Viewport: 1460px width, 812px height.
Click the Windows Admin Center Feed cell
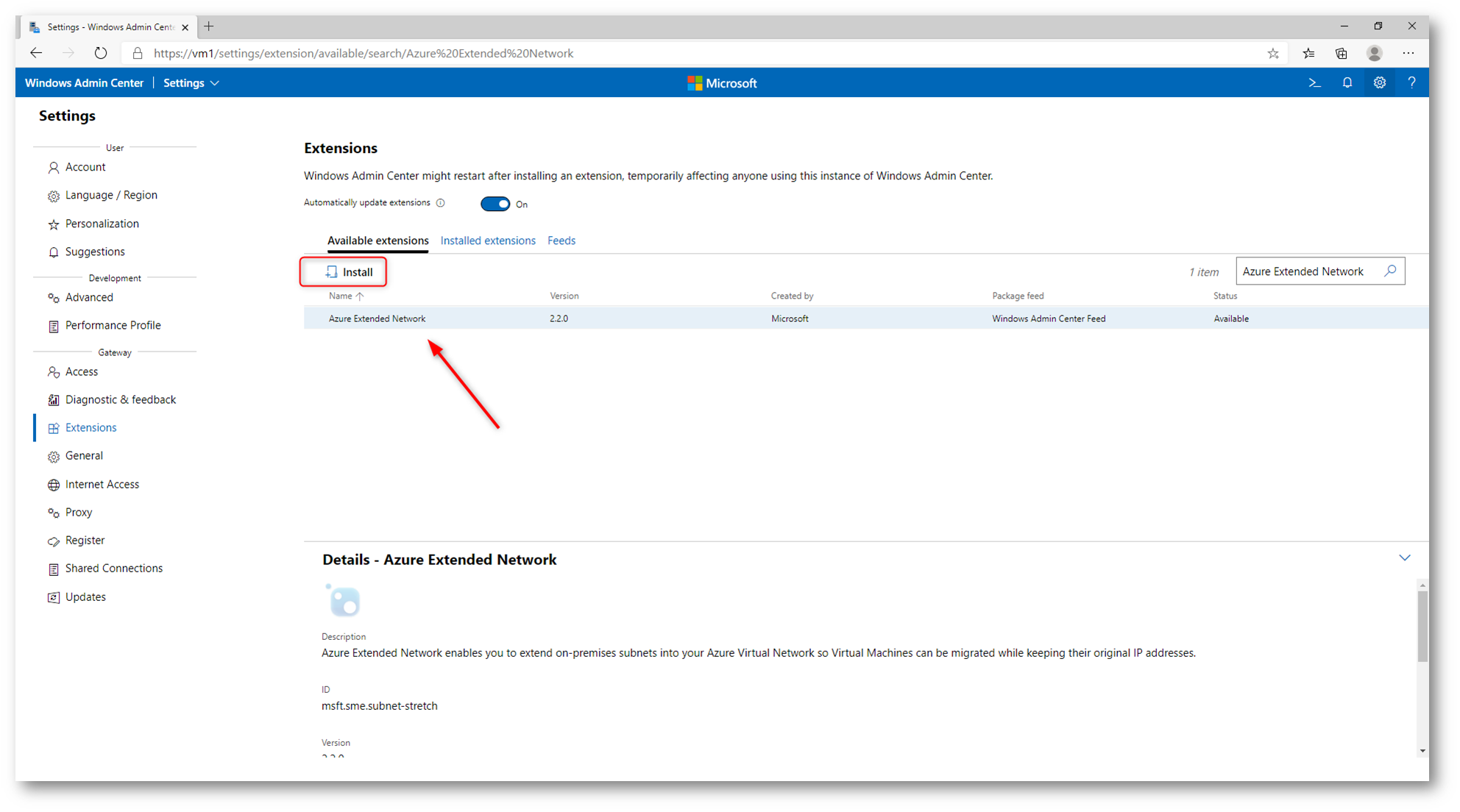click(x=1049, y=318)
